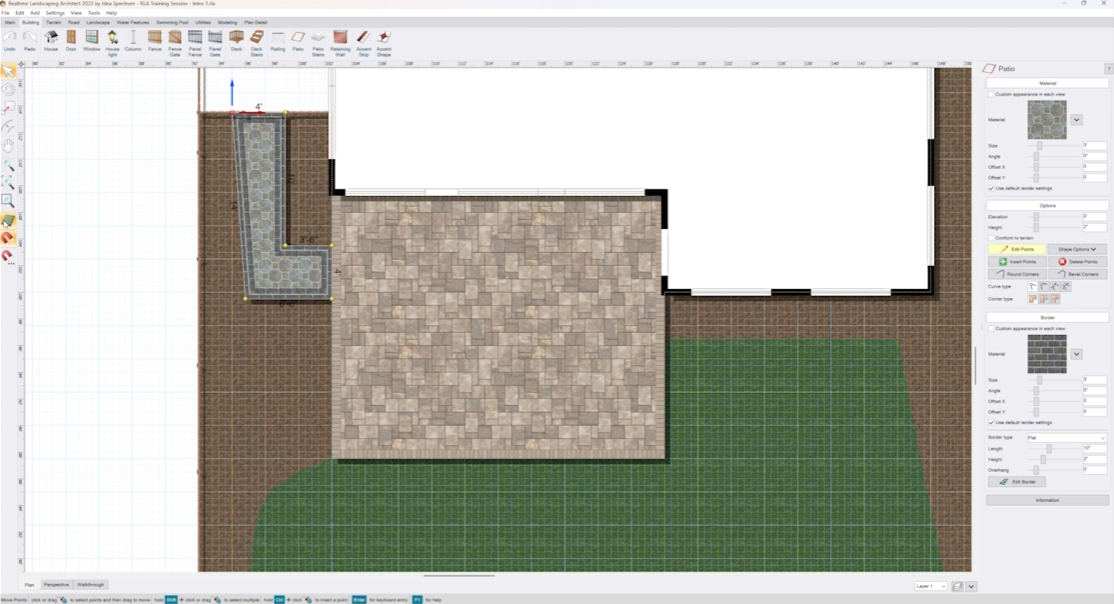The height and width of the screenshot is (604, 1114).
Task: Switch to the Landscape ribbon tab
Action: click(98, 22)
